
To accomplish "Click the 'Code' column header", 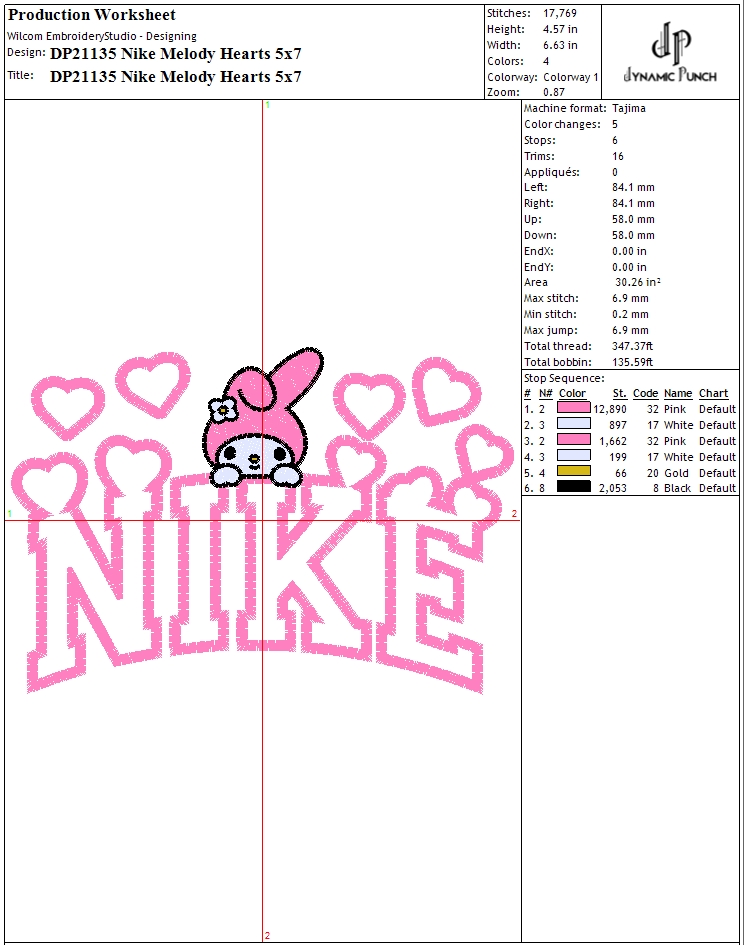I will [x=645, y=394].
